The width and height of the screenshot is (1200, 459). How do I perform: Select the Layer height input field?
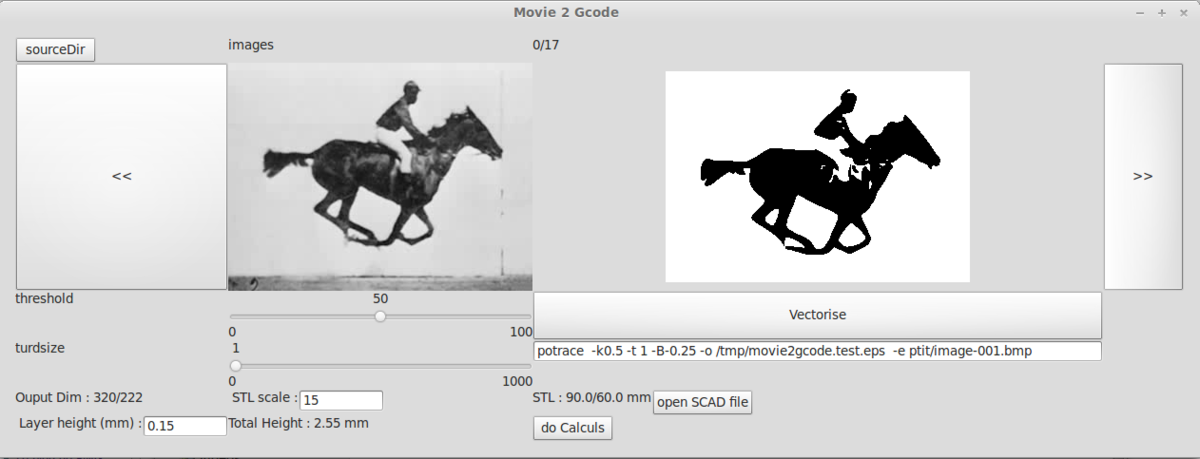pyautogui.click(x=185, y=426)
